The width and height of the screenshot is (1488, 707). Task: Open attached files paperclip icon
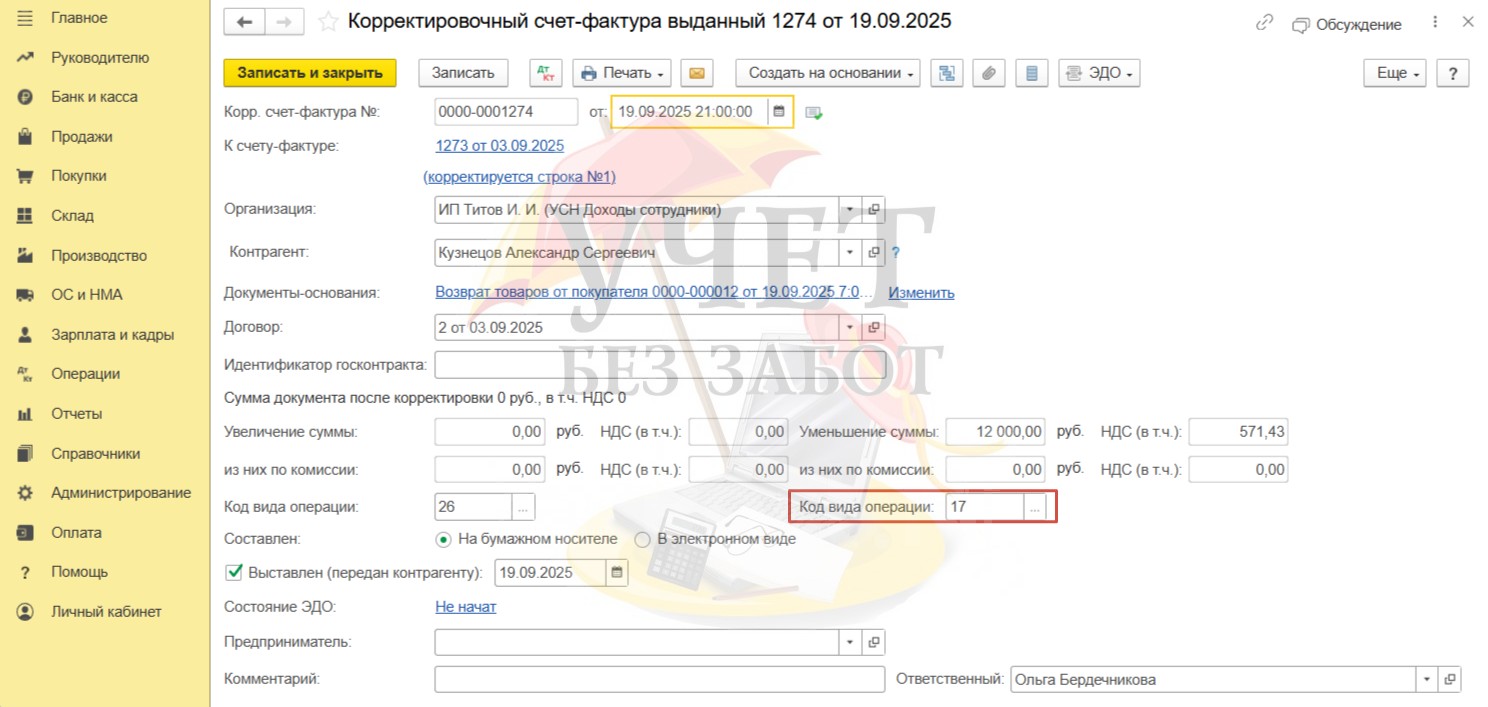tap(988, 73)
